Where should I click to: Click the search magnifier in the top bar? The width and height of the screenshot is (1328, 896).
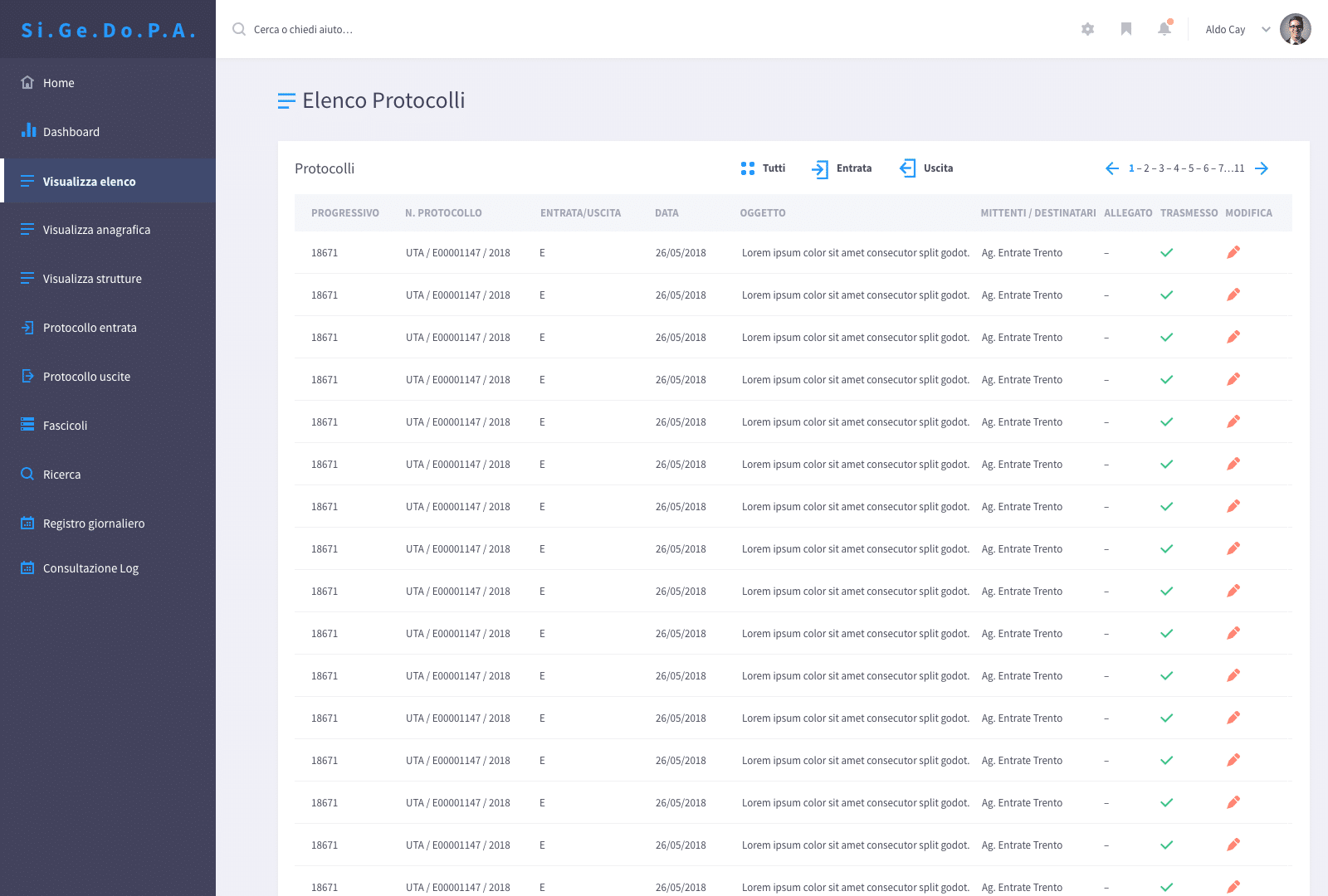coord(239,29)
